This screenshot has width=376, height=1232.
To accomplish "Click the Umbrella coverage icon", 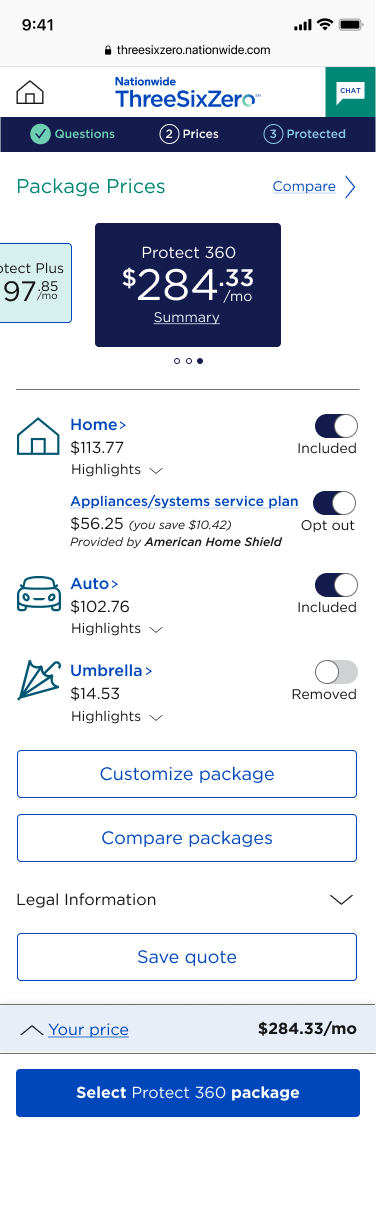I will (37, 679).
